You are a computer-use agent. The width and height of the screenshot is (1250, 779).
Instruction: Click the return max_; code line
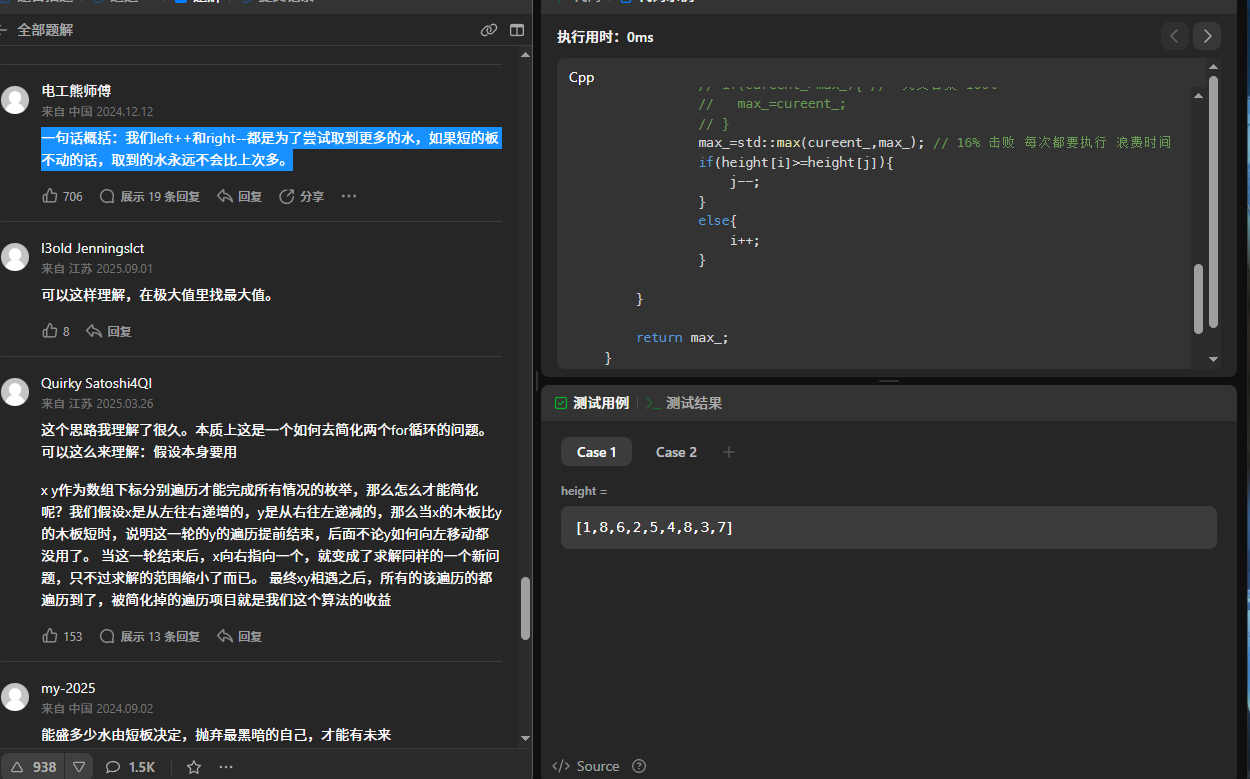(682, 337)
